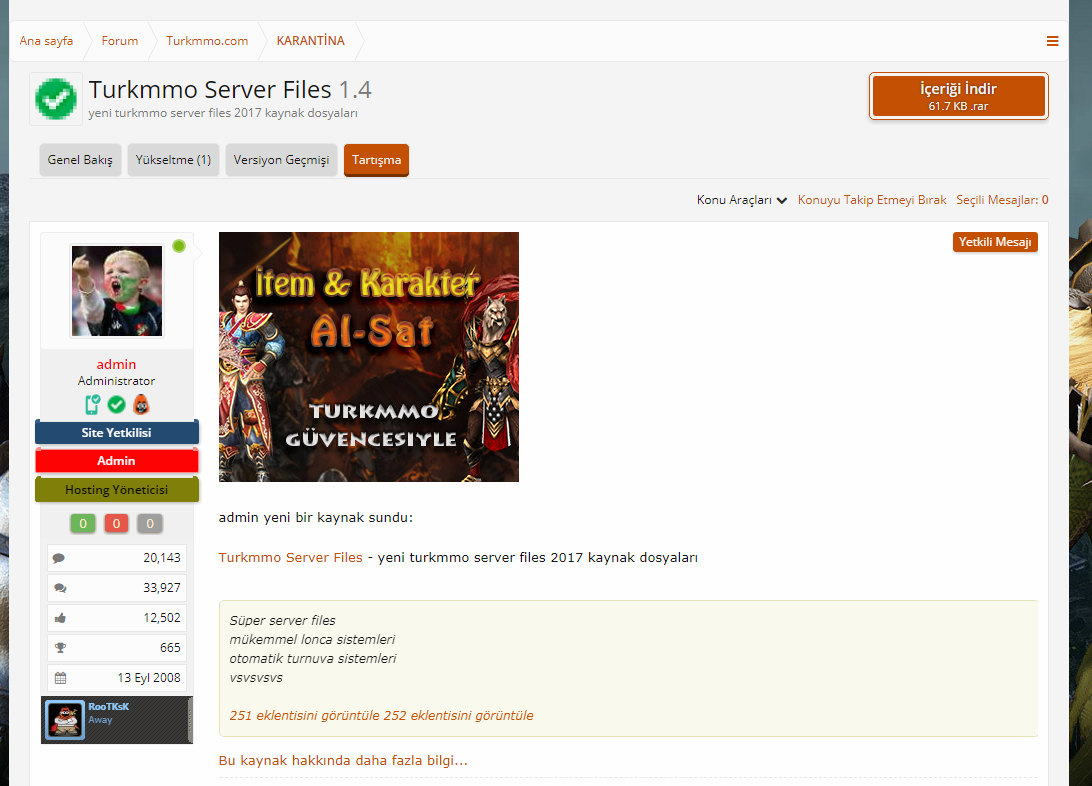Click the Turkmmo Server Files 1.4 title
The height and width of the screenshot is (786, 1092).
point(230,90)
